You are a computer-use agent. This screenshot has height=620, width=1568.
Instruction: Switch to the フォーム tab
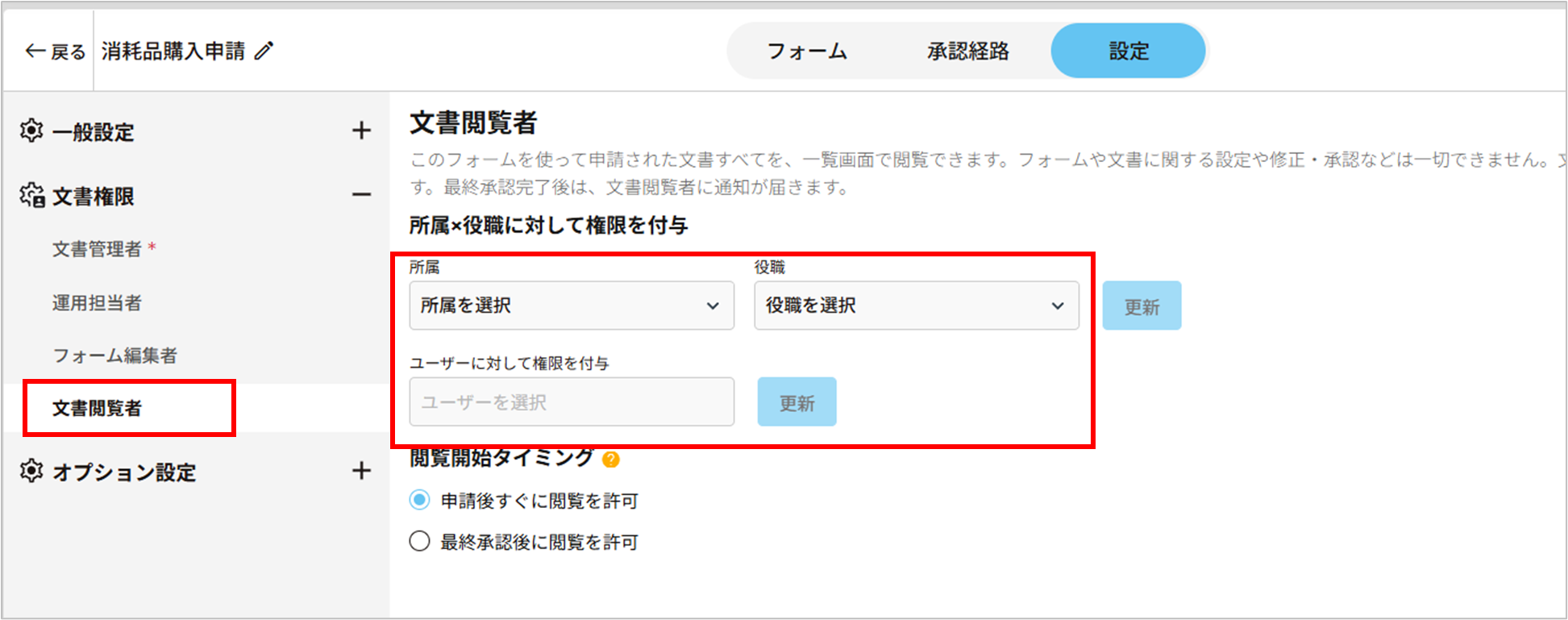[x=807, y=52]
